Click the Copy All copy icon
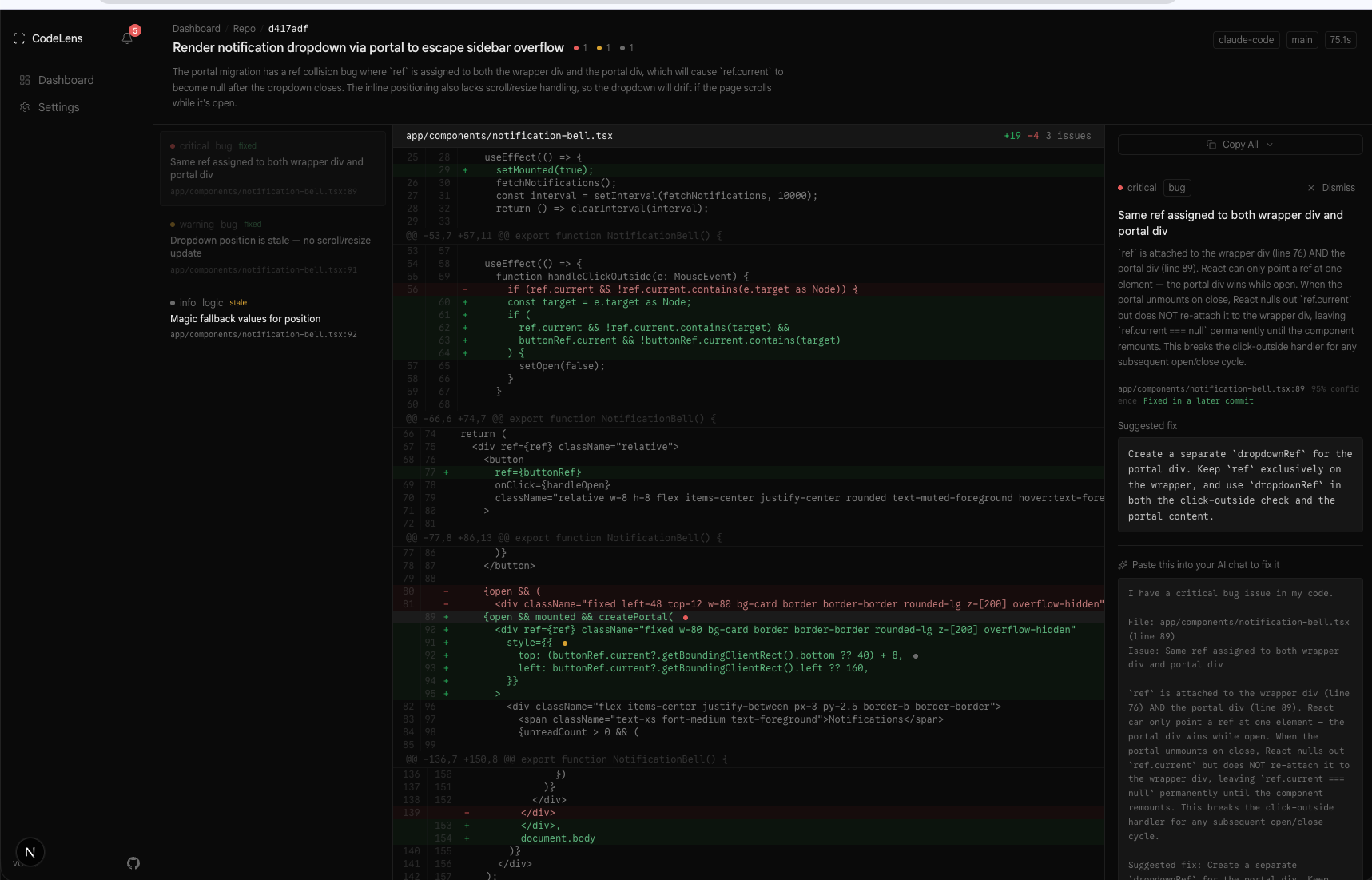 tap(1211, 145)
